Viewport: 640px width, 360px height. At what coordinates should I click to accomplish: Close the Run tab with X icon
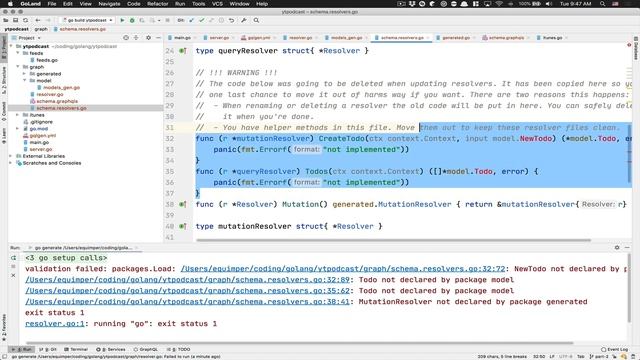pos(13,276)
